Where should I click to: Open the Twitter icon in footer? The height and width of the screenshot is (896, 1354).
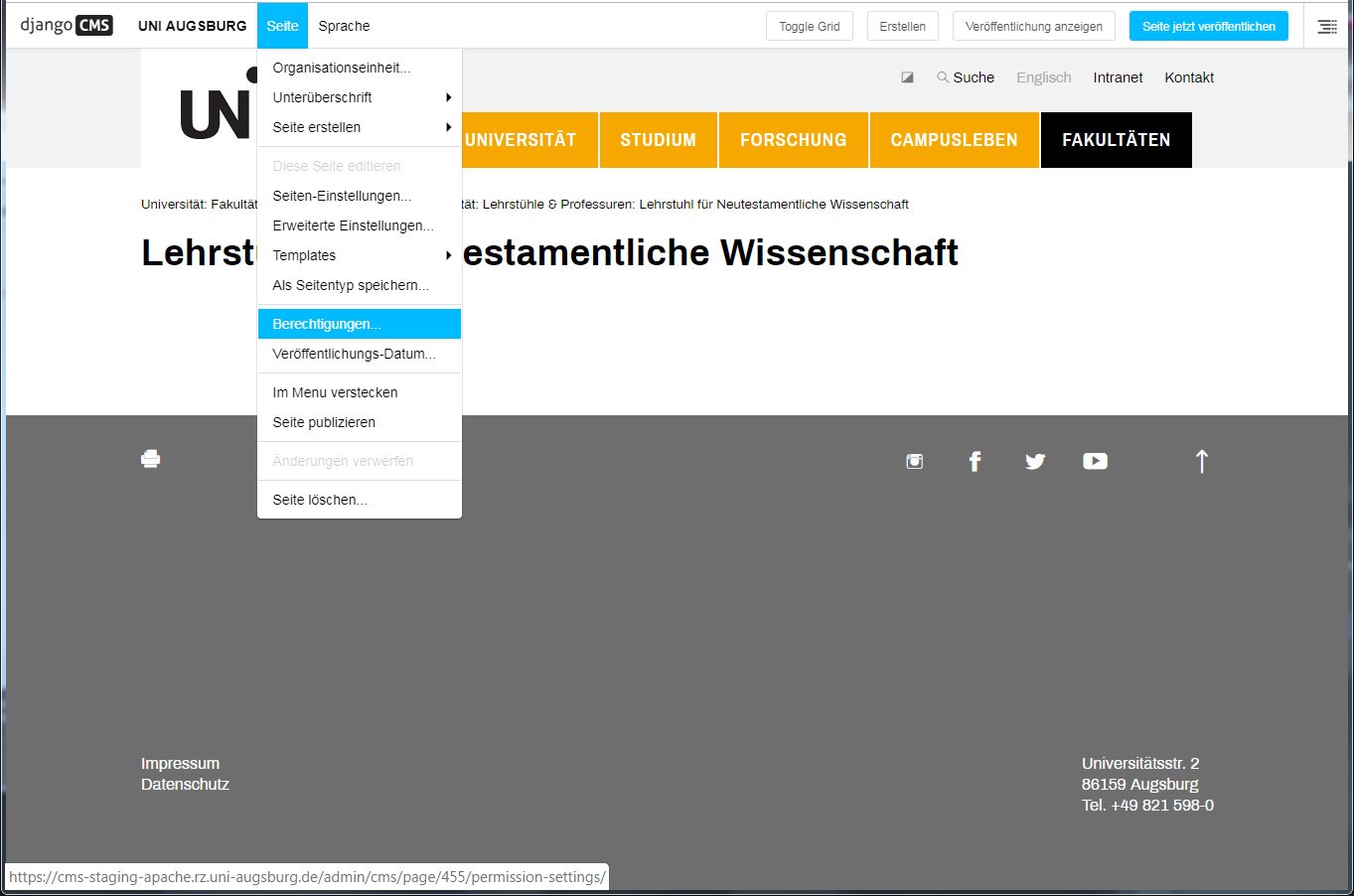tap(1035, 461)
